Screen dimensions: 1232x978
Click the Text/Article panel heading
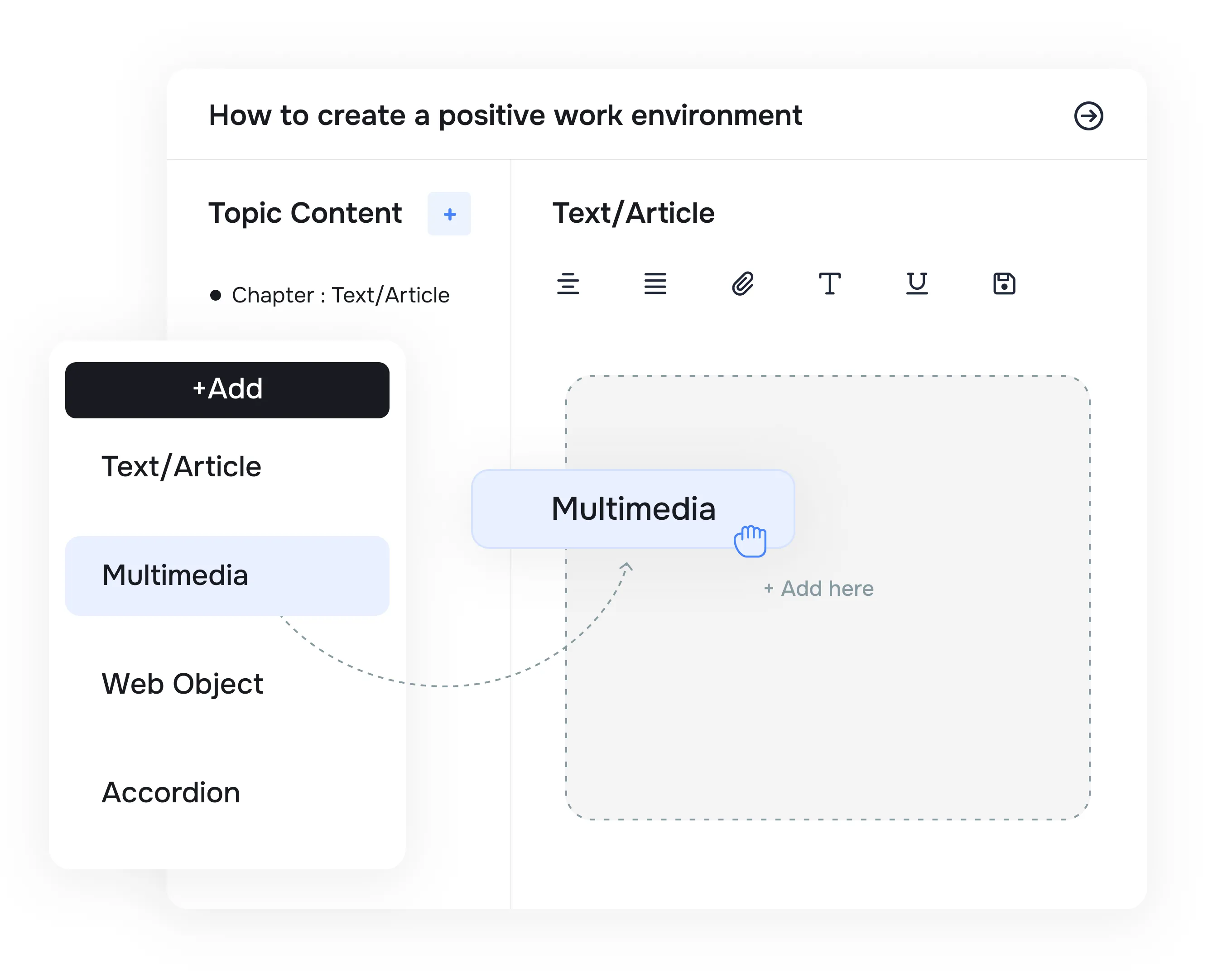click(x=634, y=212)
